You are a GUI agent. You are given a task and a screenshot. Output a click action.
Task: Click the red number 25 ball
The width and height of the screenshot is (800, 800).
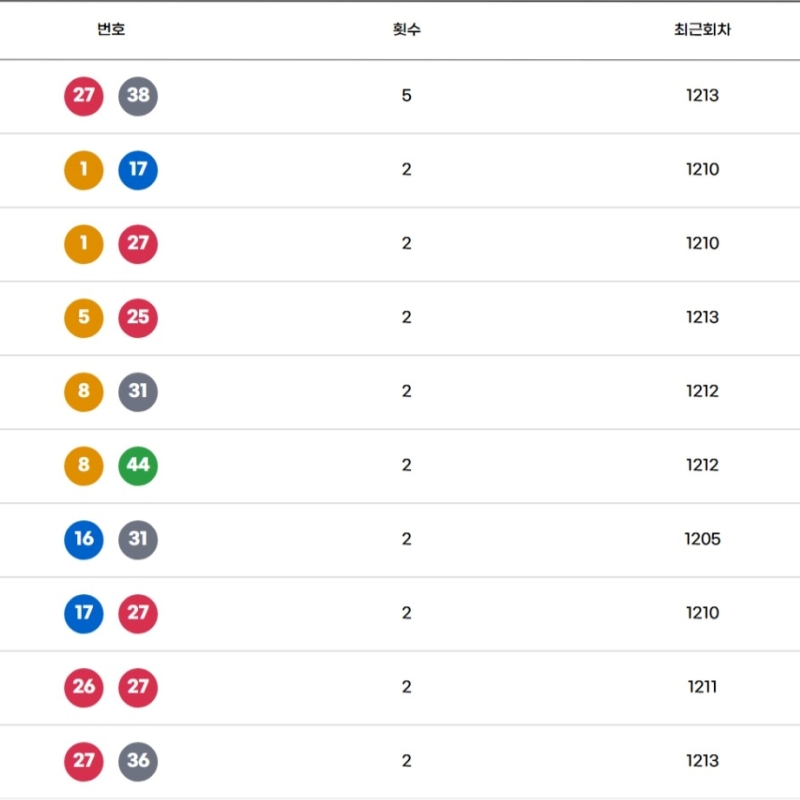pyautogui.click(x=138, y=318)
